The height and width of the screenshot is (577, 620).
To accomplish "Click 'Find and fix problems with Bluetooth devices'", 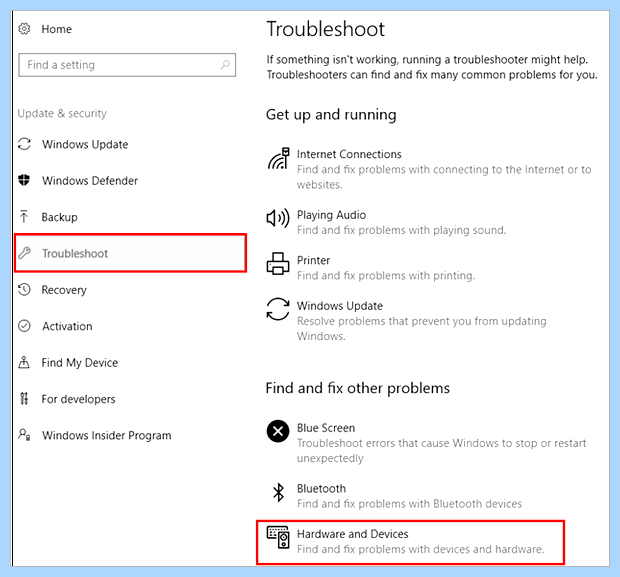I will click(x=409, y=504).
